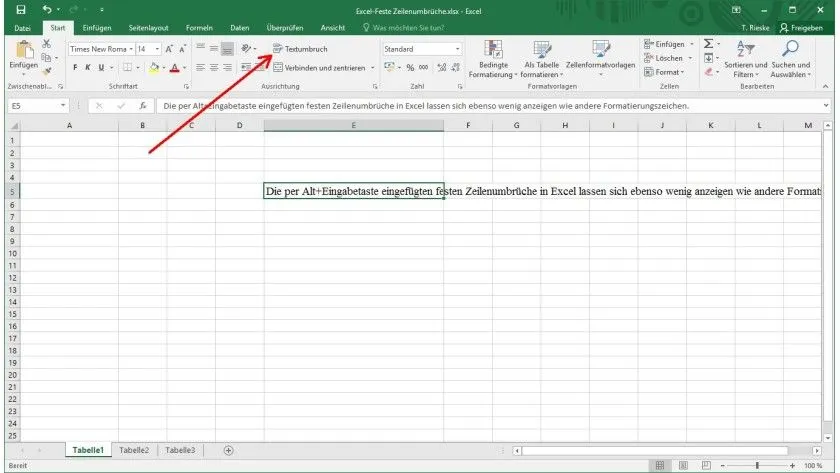This screenshot has height=473, width=840.
Task: Open Bedingte Formatierung menu
Action: pyautogui.click(x=493, y=59)
